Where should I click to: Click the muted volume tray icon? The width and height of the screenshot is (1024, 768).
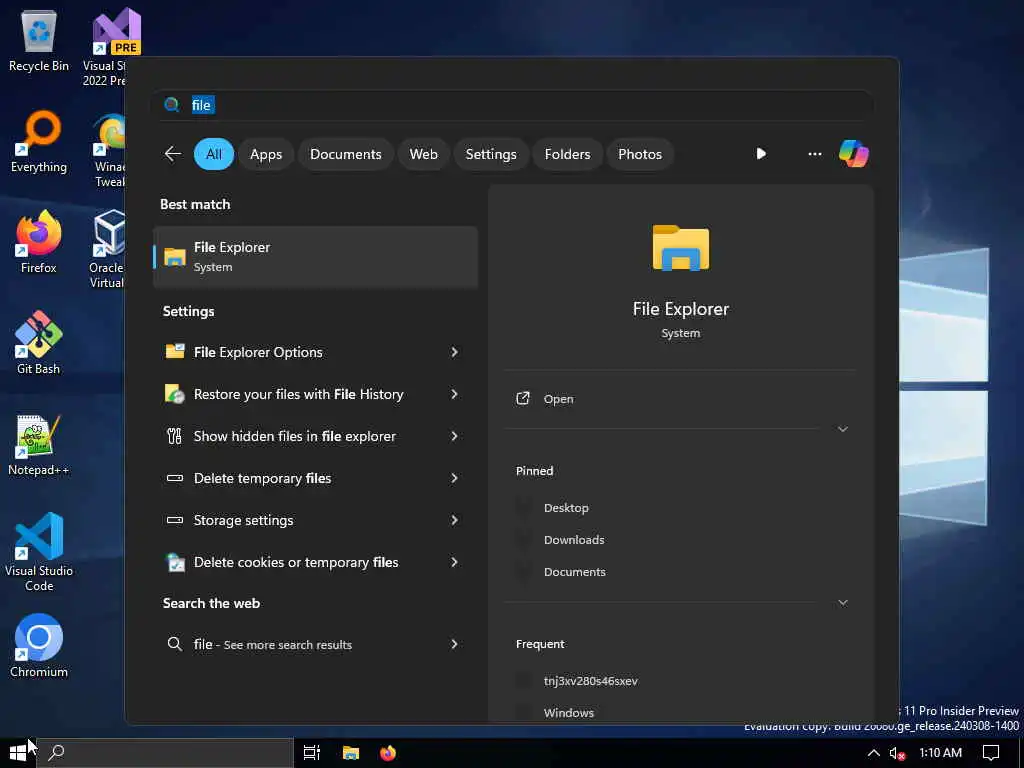coord(897,753)
